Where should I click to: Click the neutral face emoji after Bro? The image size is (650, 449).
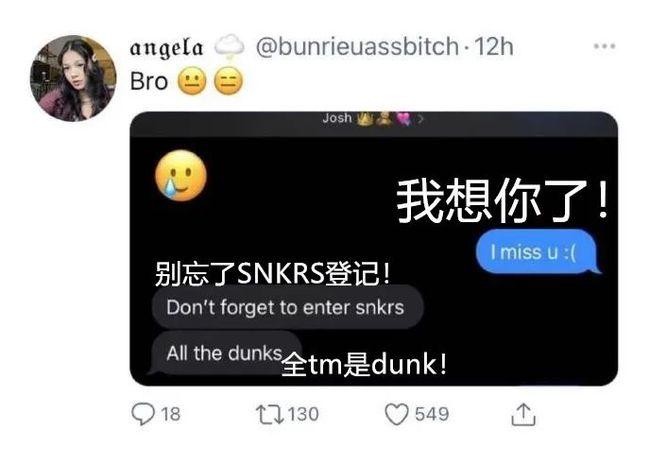[192, 81]
